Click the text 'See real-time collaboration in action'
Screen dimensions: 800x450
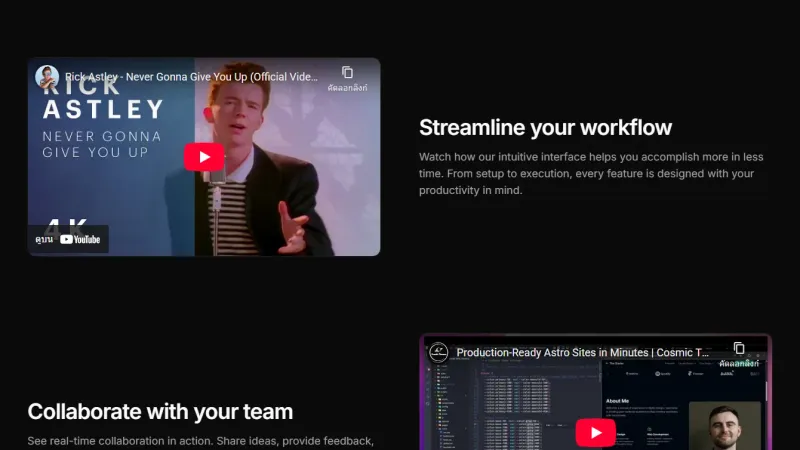[120, 441]
